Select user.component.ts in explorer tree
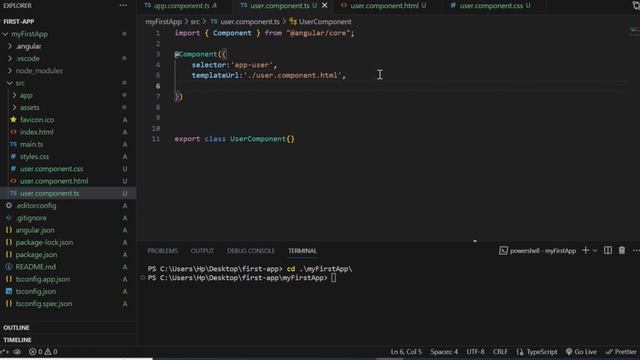The image size is (640, 360). [x=49, y=193]
